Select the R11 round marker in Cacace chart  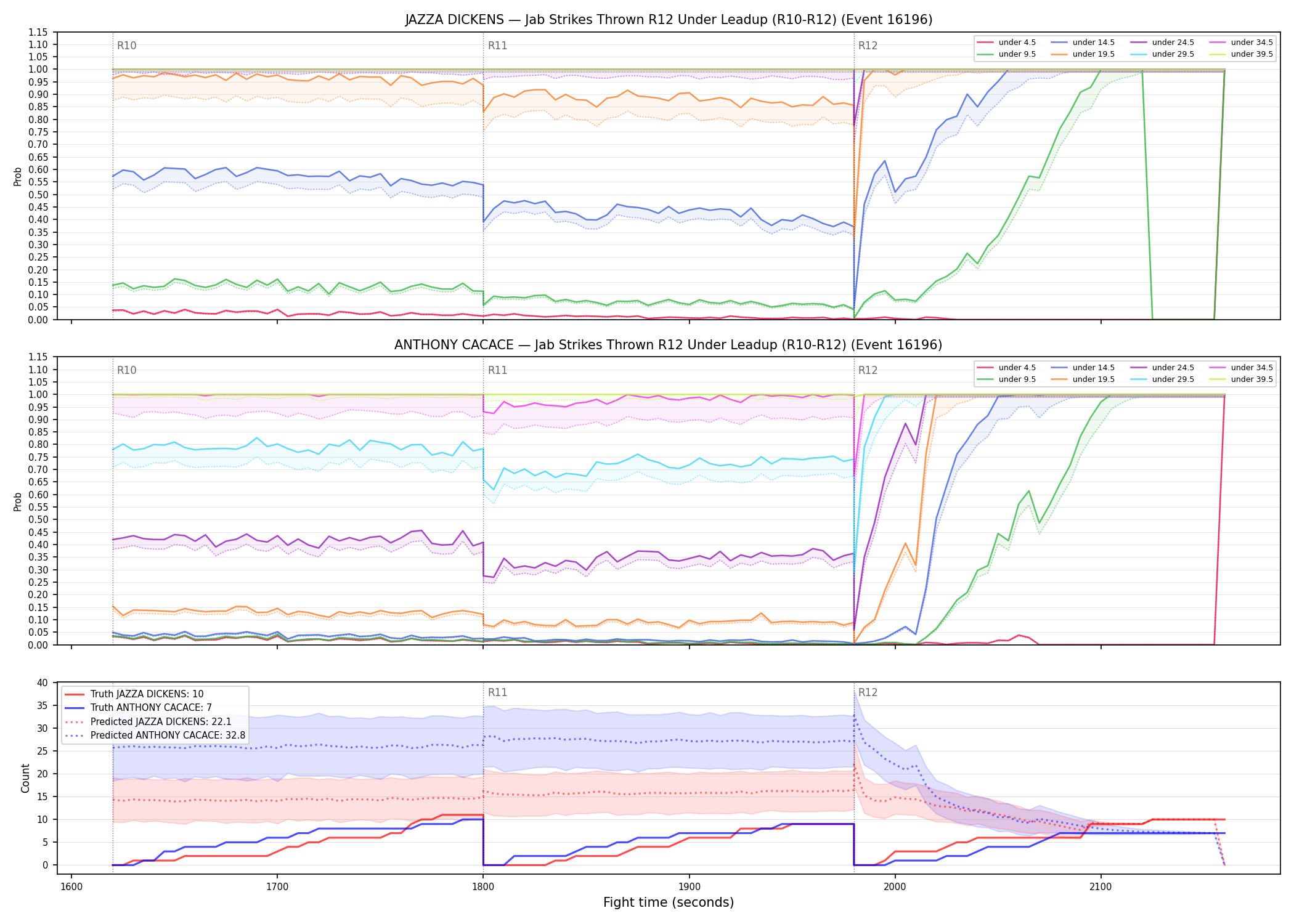click(x=497, y=370)
